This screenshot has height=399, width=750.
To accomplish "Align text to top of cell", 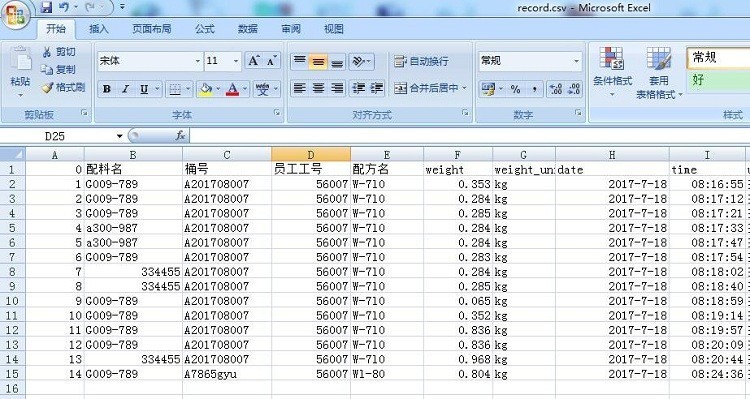I will point(299,61).
